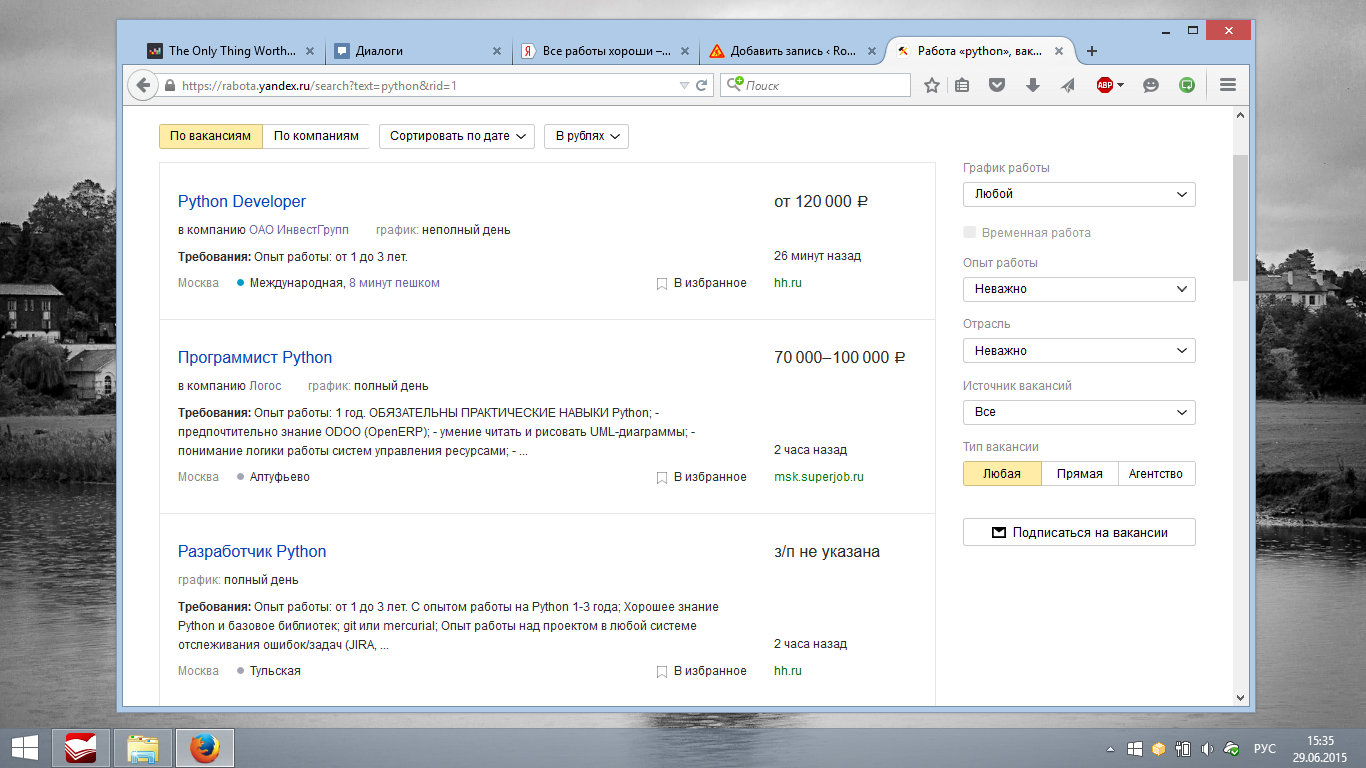
Task: Open the red book app on taskbar
Action: [x=80, y=747]
